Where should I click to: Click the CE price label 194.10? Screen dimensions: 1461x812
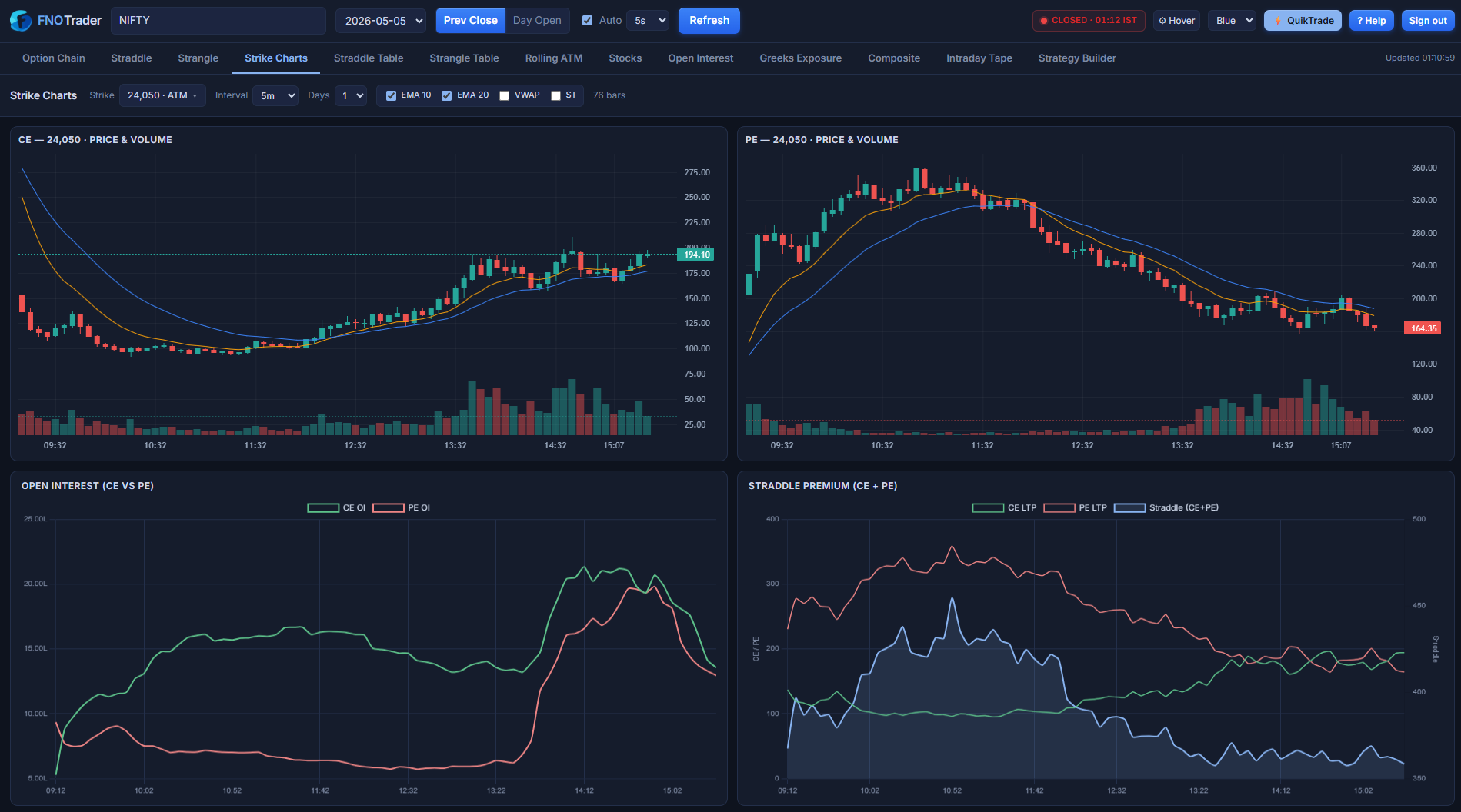click(x=695, y=255)
